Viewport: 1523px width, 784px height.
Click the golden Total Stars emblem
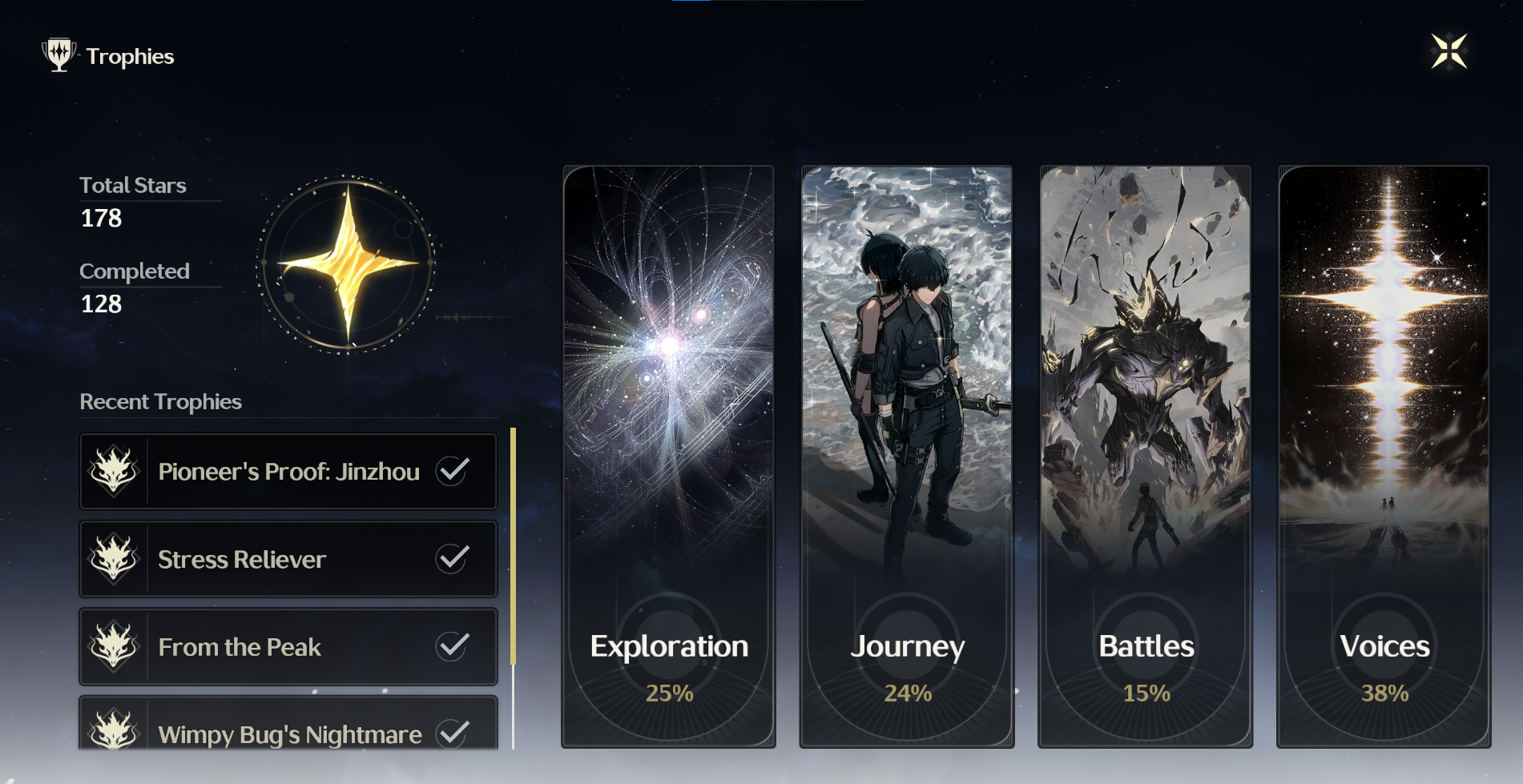[x=346, y=263]
